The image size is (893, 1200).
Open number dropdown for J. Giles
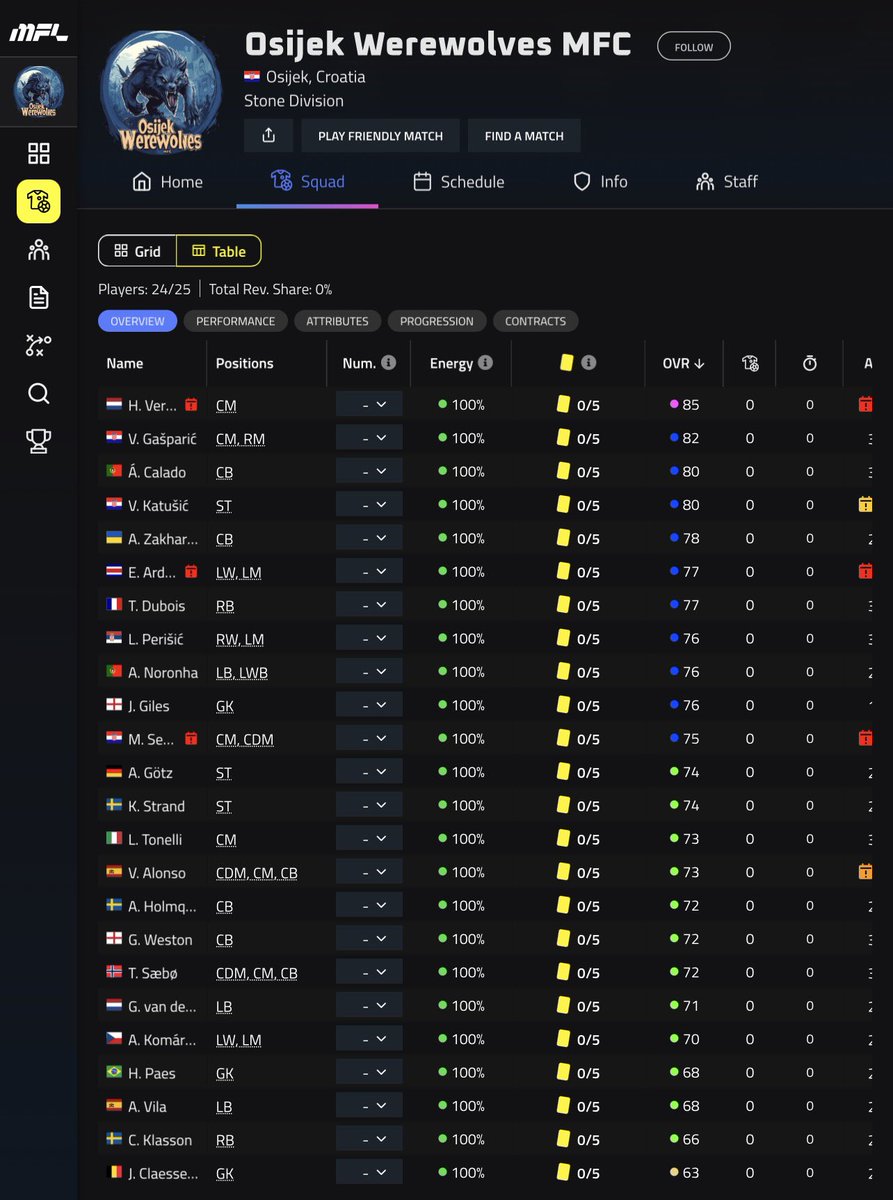(369, 705)
